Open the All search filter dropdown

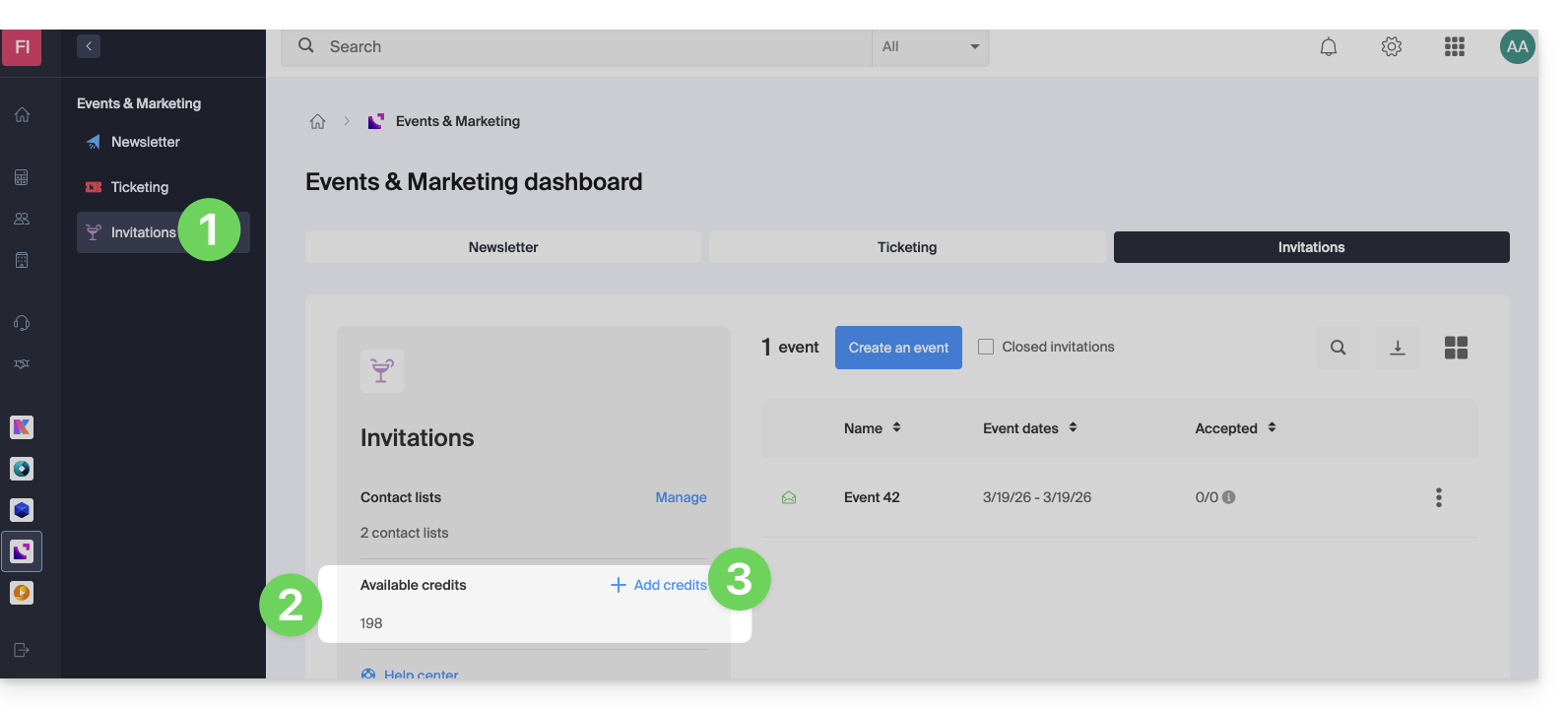coord(930,46)
